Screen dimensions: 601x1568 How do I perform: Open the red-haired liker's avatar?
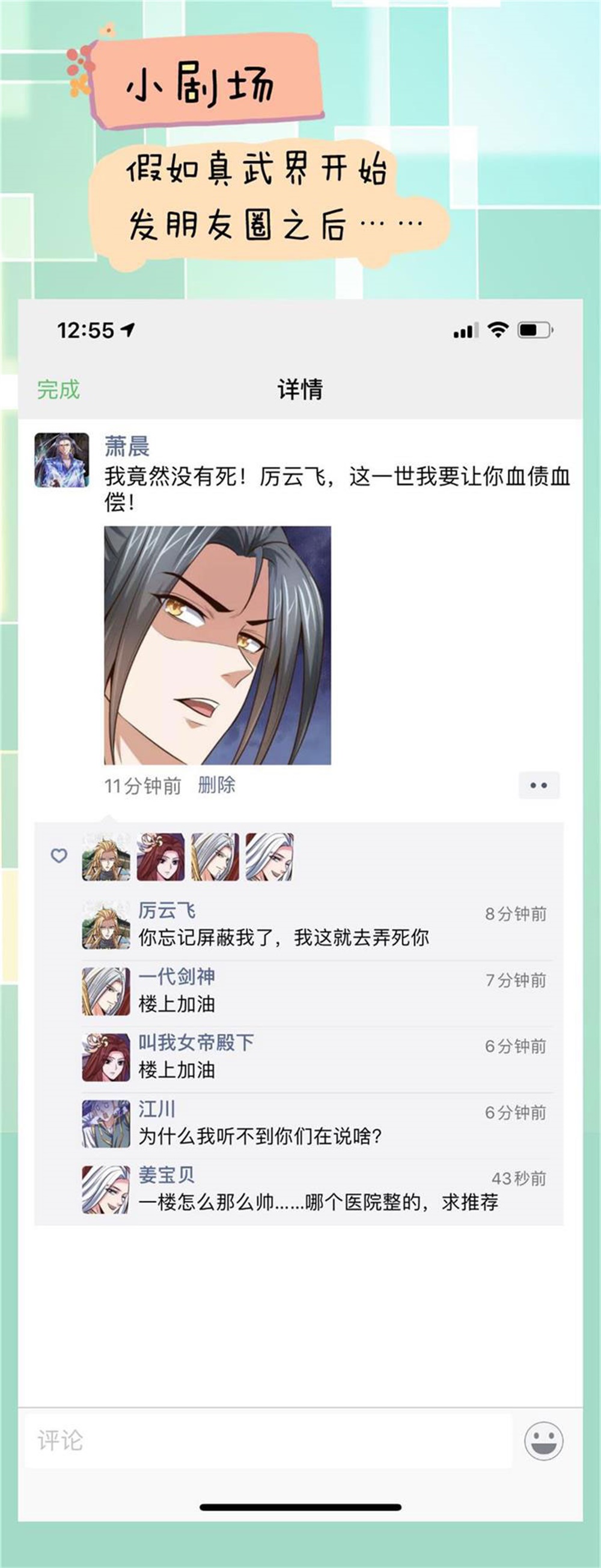160,857
